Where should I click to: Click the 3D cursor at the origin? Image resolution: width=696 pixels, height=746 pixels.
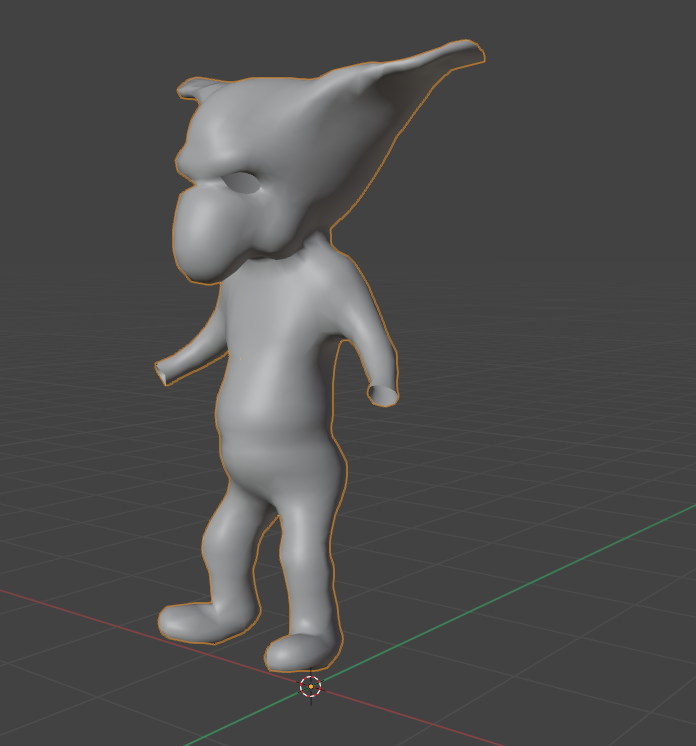[311, 687]
